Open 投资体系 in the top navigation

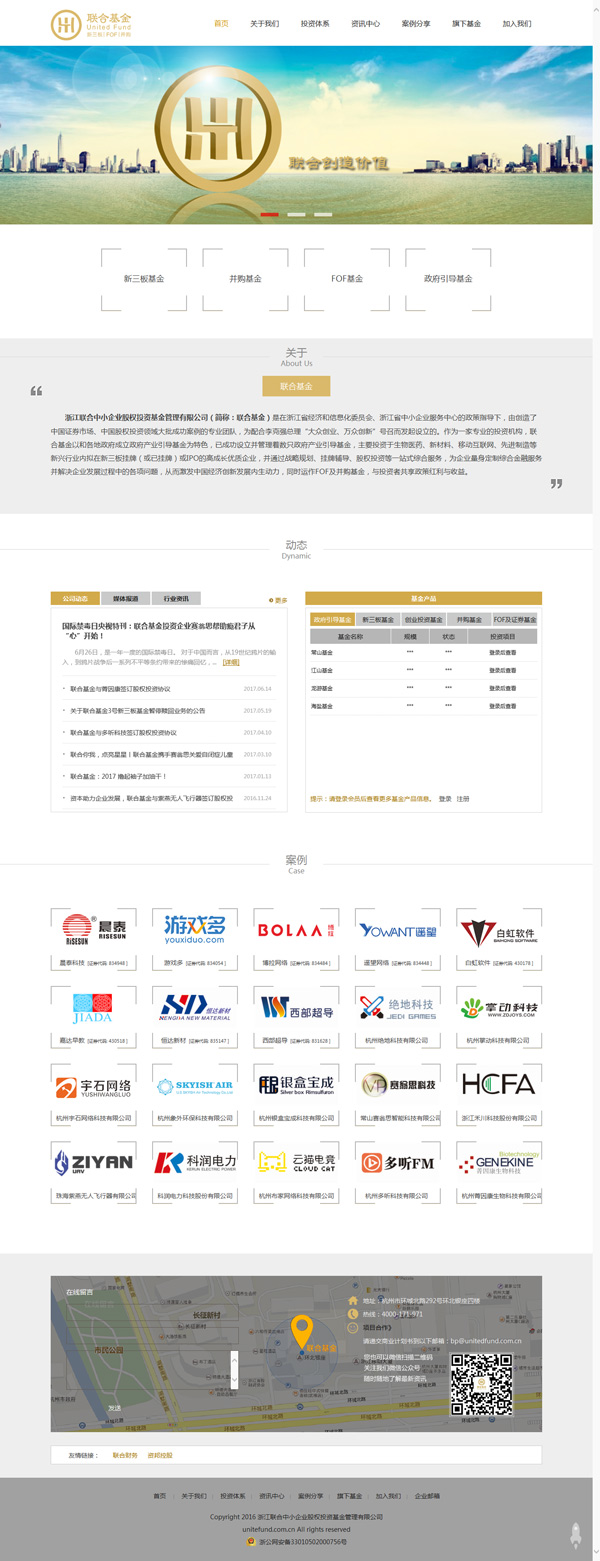(x=315, y=23)
